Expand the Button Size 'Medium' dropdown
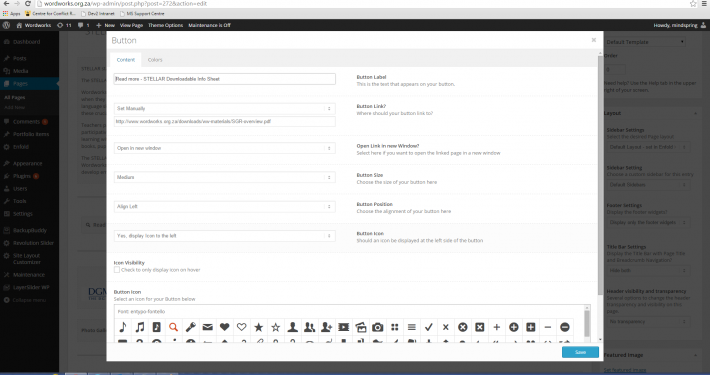Viewport: 710px width, 375px height. click(225, 177)
